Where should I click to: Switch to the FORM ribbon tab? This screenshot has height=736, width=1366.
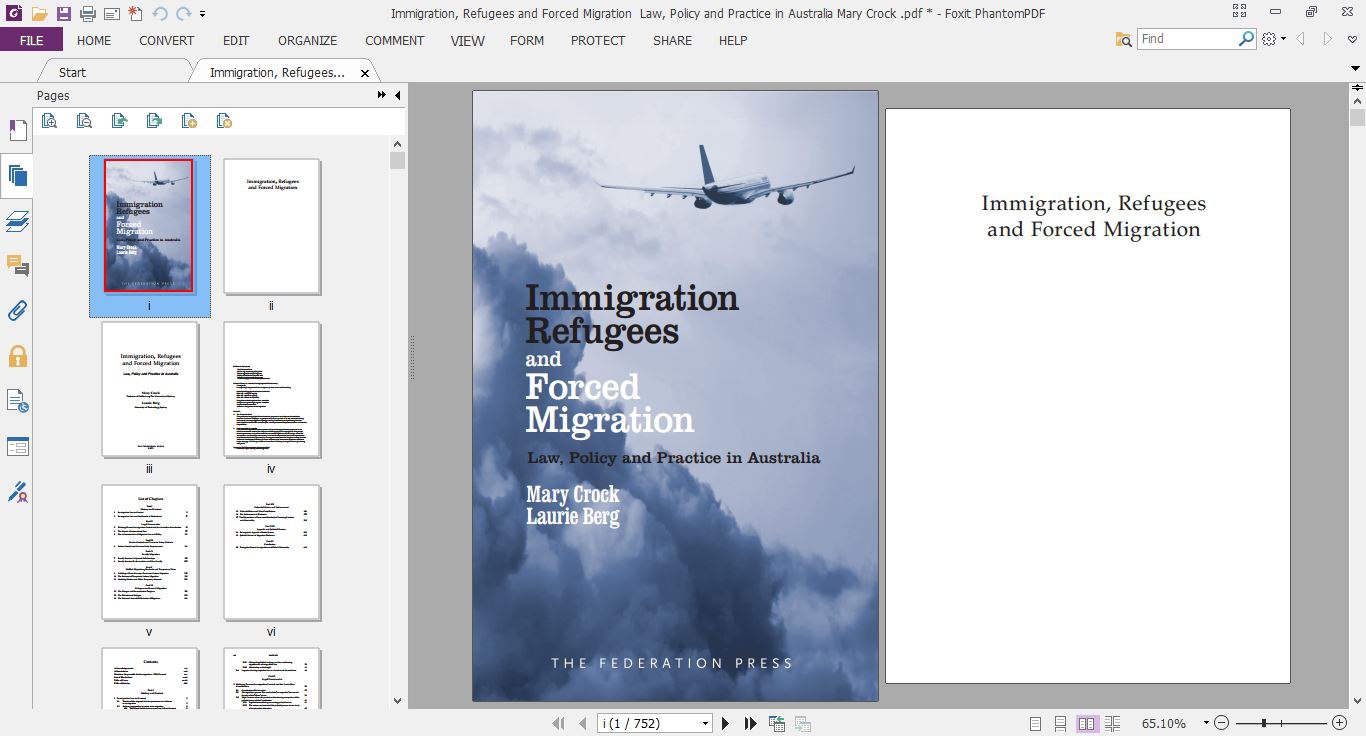[527, 40]
